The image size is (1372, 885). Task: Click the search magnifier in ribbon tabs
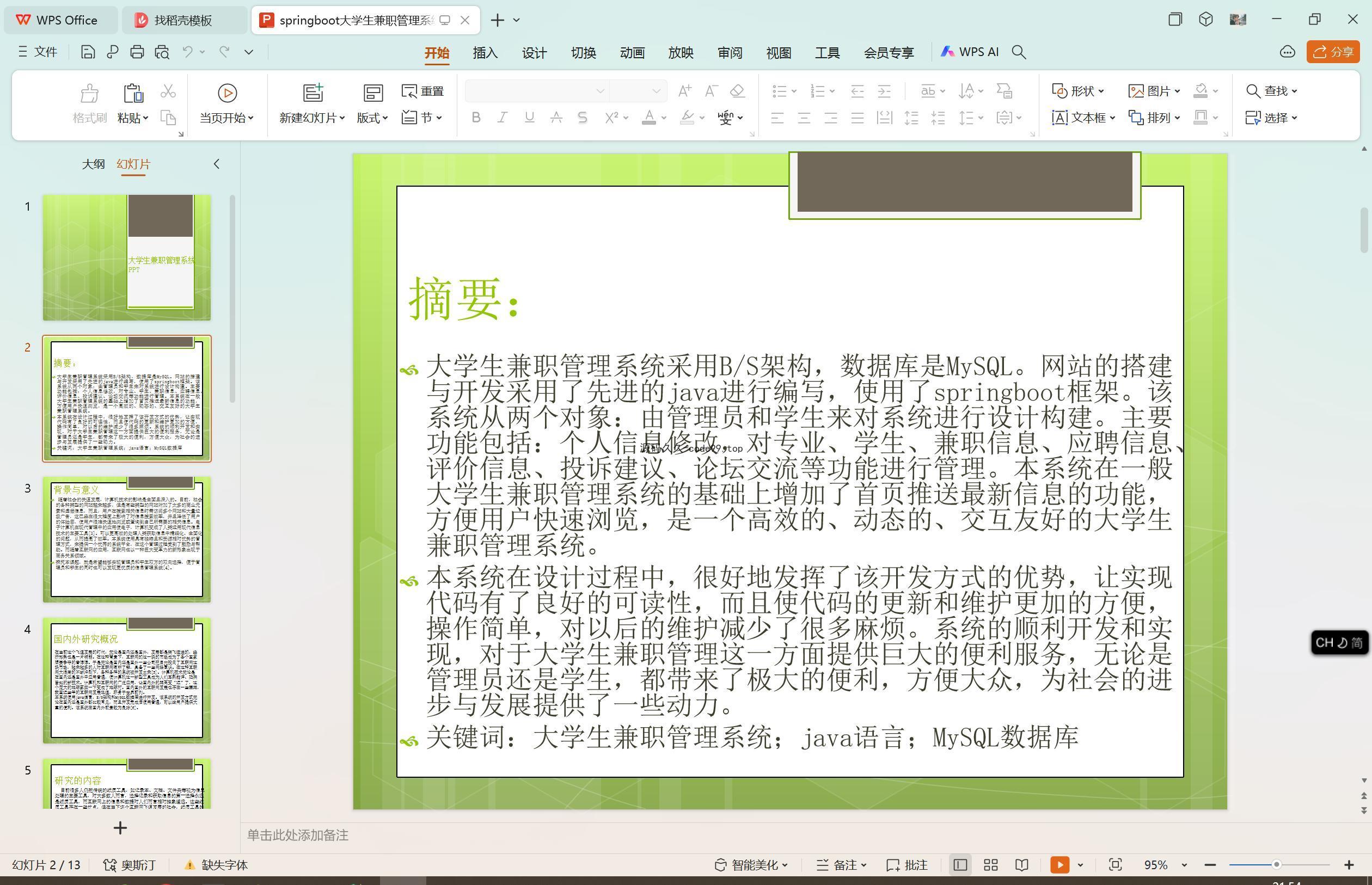[x=1019, y=52]
